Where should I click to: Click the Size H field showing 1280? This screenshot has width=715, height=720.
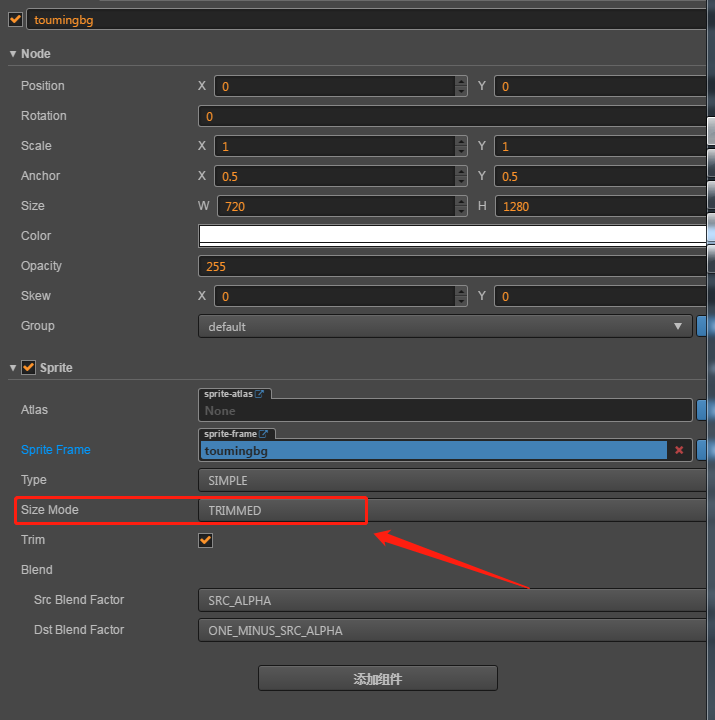[x=601, y=206]
